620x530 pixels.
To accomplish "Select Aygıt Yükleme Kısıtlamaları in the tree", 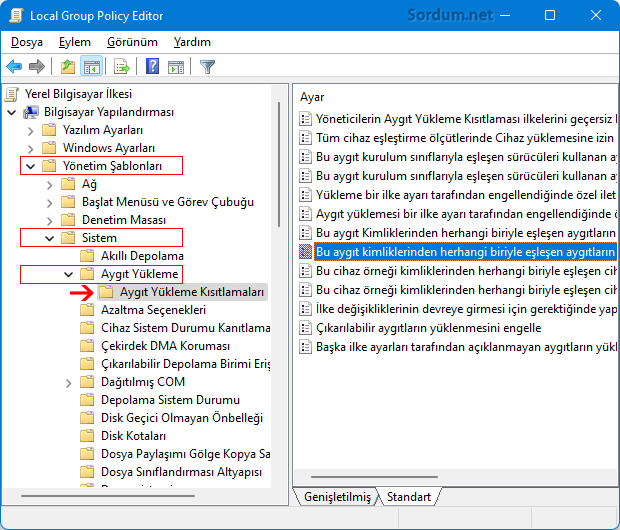I will (x=192, y=292).
